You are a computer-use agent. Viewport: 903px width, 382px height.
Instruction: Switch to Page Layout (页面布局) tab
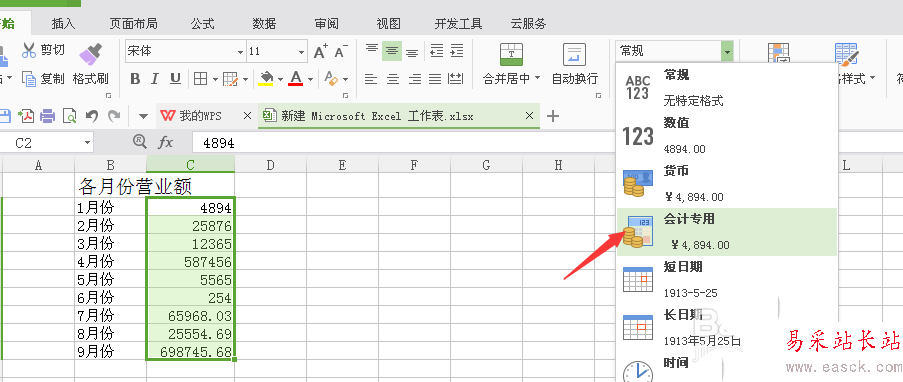[x=133, y=24]
